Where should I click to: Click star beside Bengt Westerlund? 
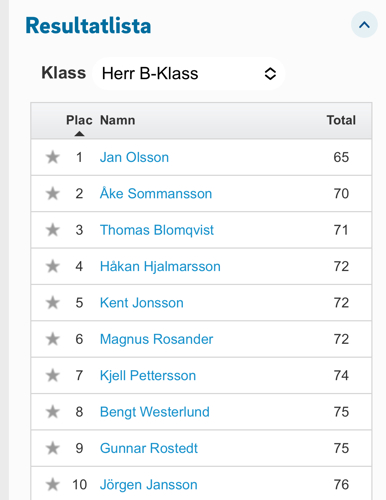(x=53, y=412)
